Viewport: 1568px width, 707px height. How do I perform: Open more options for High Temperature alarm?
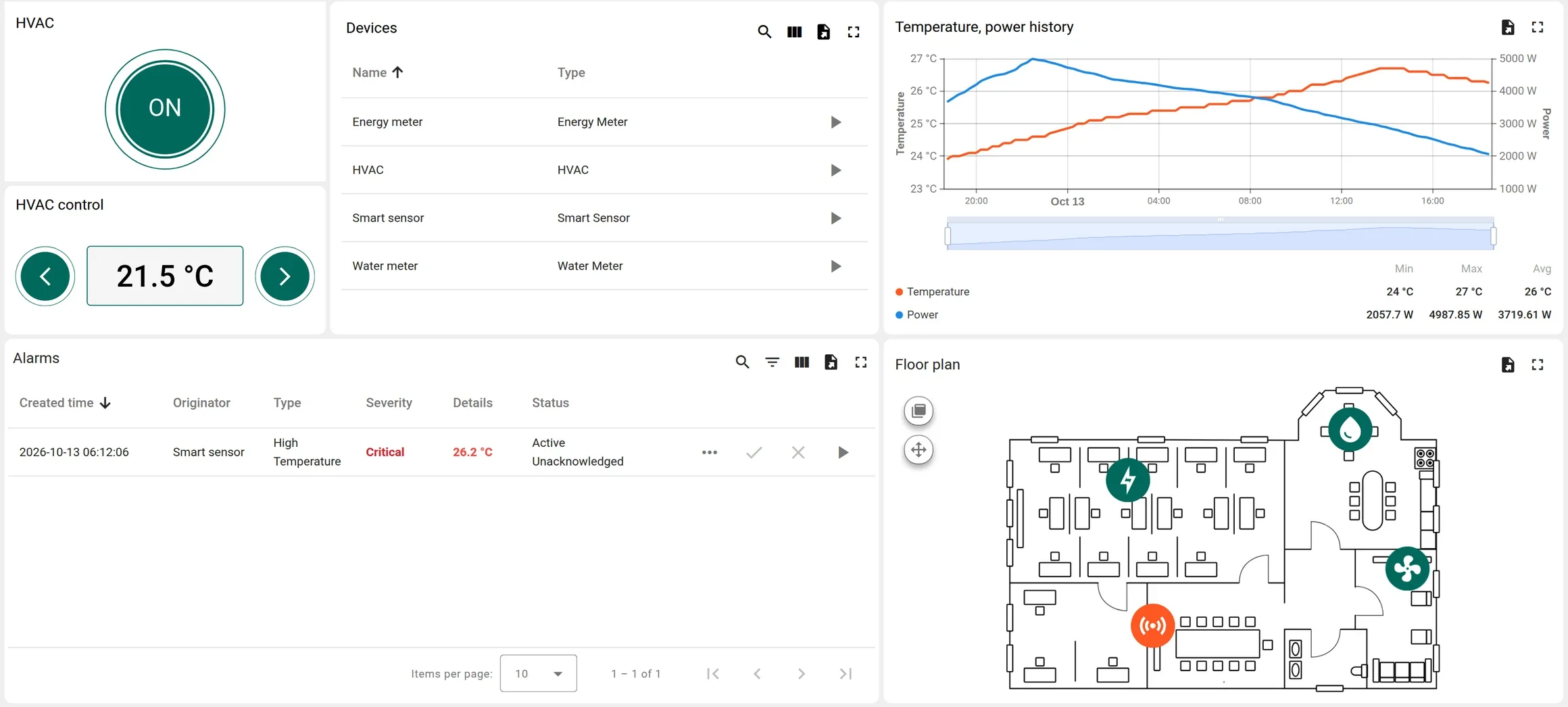(x=710, y=452)
